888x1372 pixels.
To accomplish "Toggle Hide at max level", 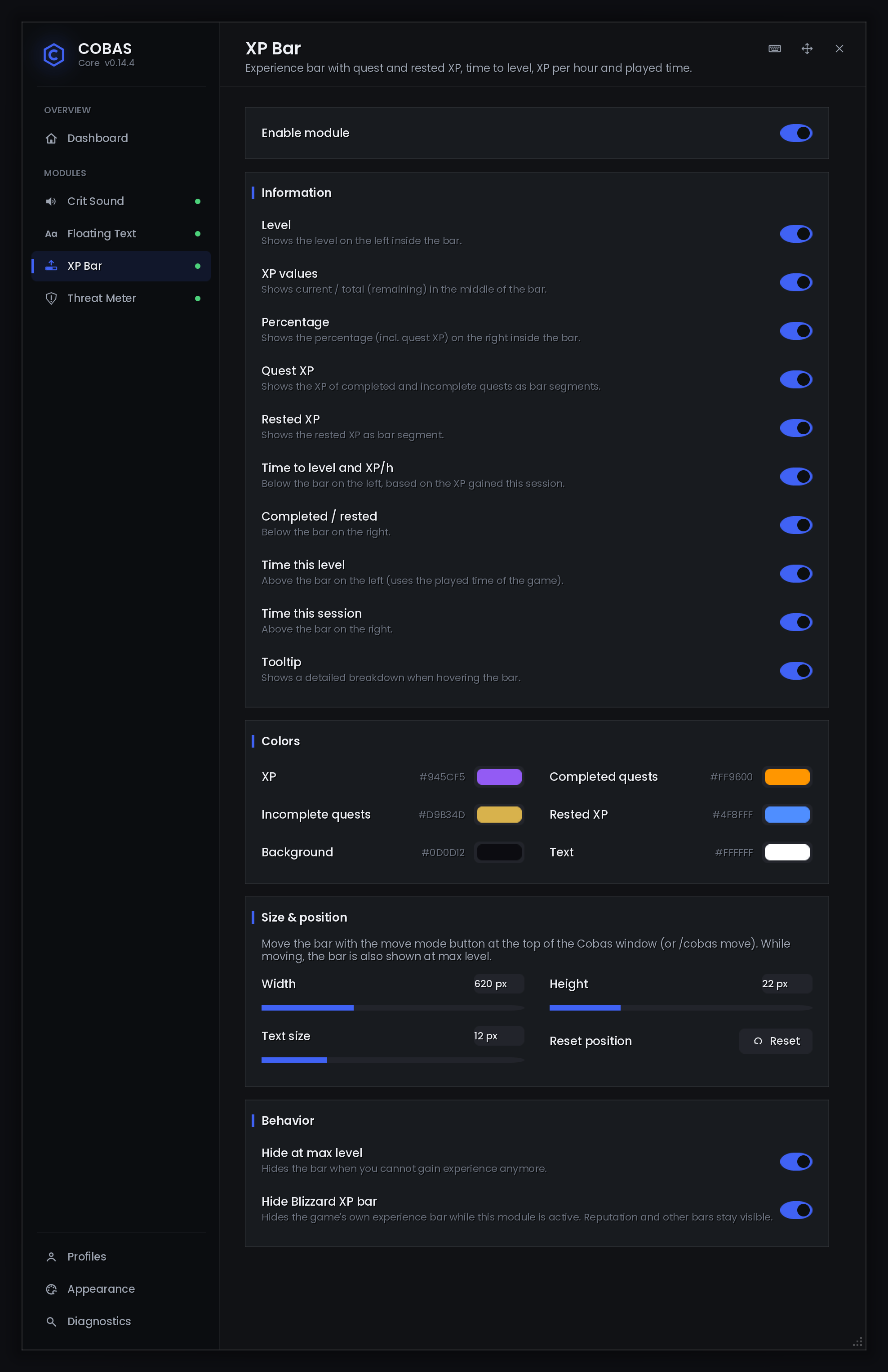I will [796, 1162].
